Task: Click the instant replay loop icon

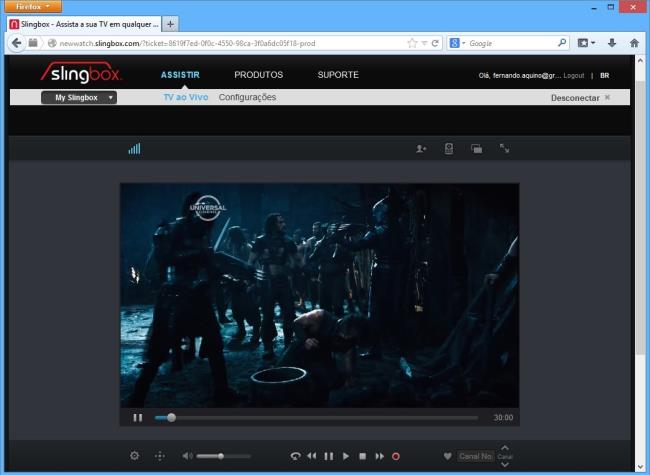Action: 295,456
